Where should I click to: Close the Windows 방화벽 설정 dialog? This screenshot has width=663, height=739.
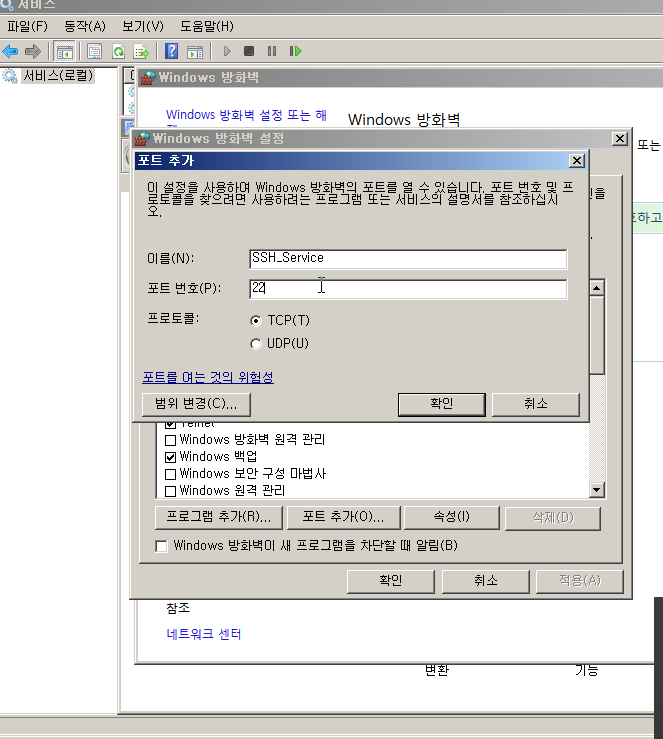(x=620, y=139)
